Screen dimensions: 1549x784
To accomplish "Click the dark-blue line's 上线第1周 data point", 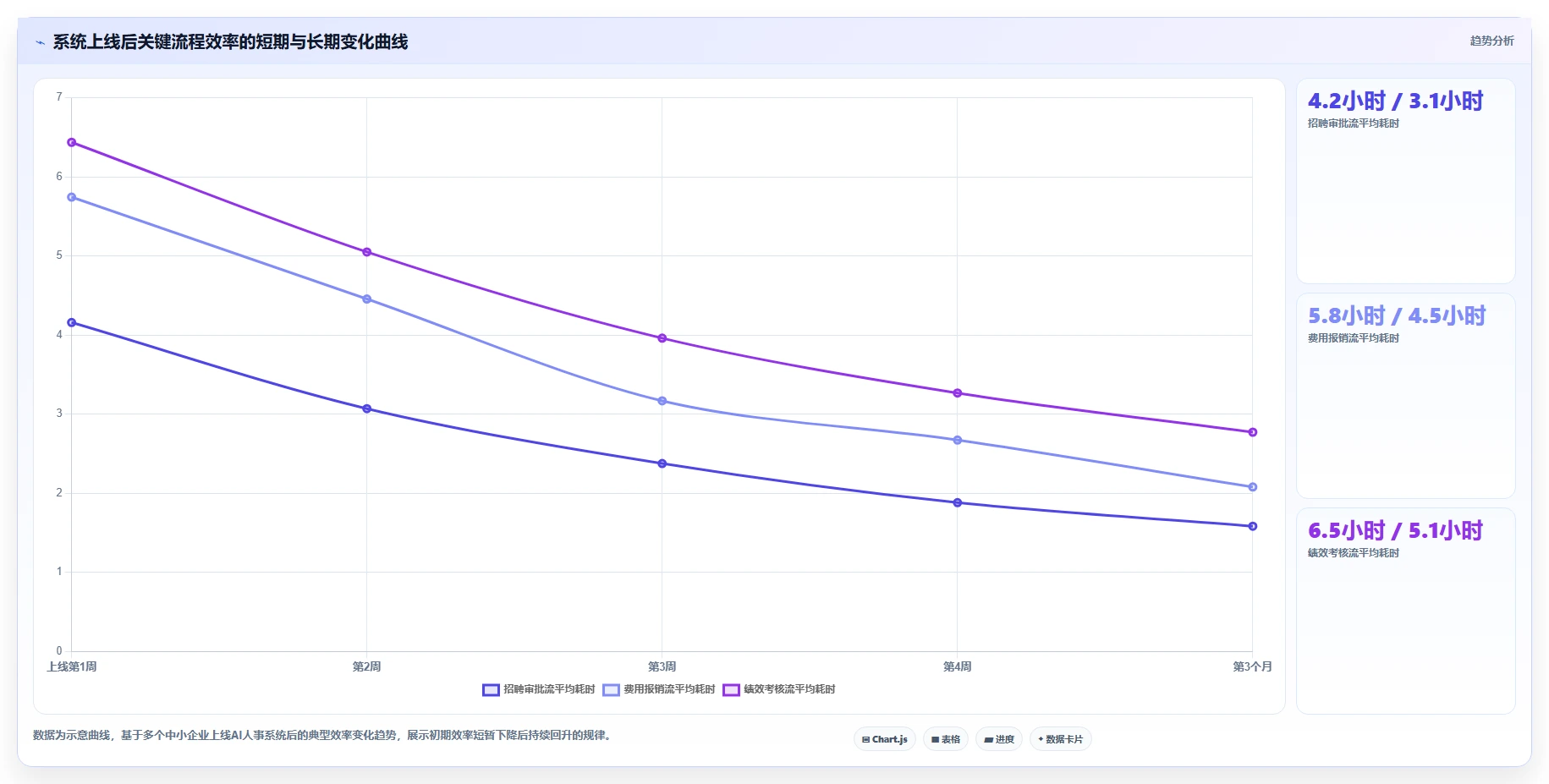I will (72, 322).
